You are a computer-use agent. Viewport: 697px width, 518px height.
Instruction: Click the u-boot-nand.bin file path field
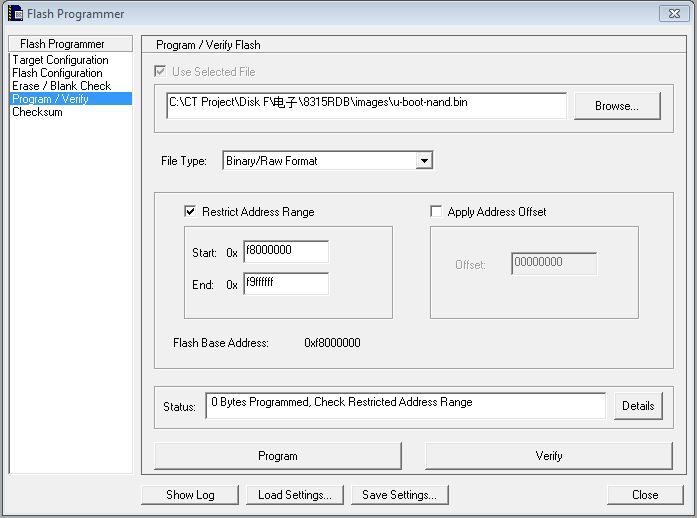366,105
